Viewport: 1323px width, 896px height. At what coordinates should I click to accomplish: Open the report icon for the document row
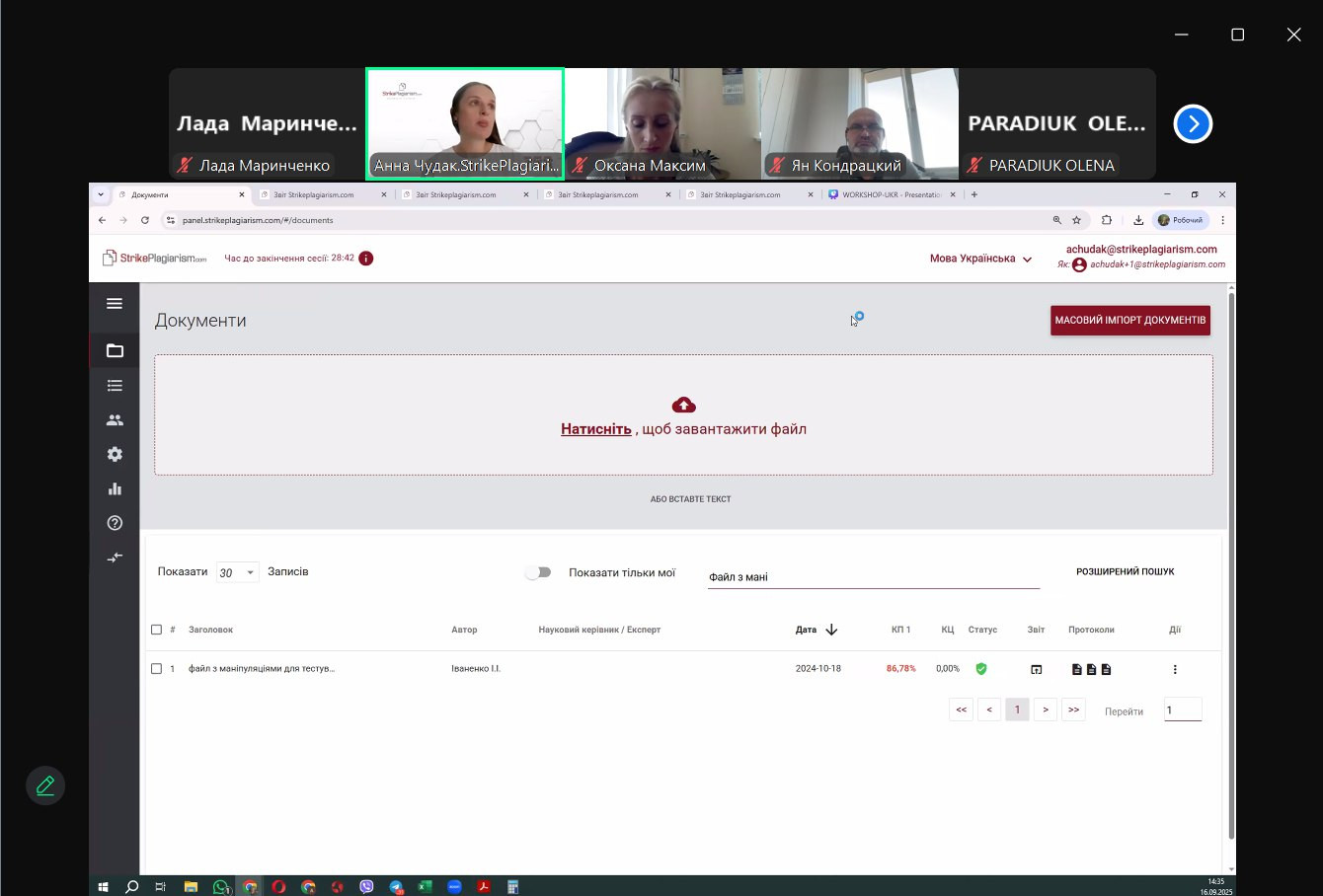[x=1036, y=669]
